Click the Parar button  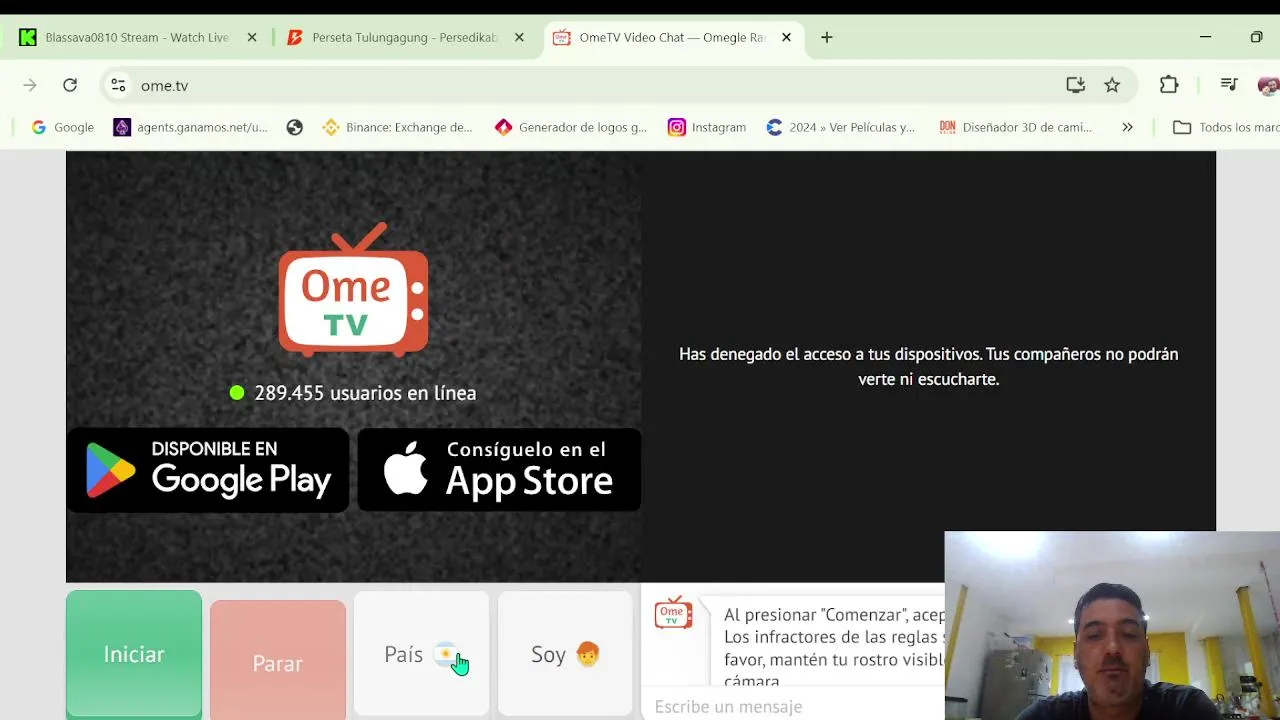pyautogui.click(x=278, y=660)
